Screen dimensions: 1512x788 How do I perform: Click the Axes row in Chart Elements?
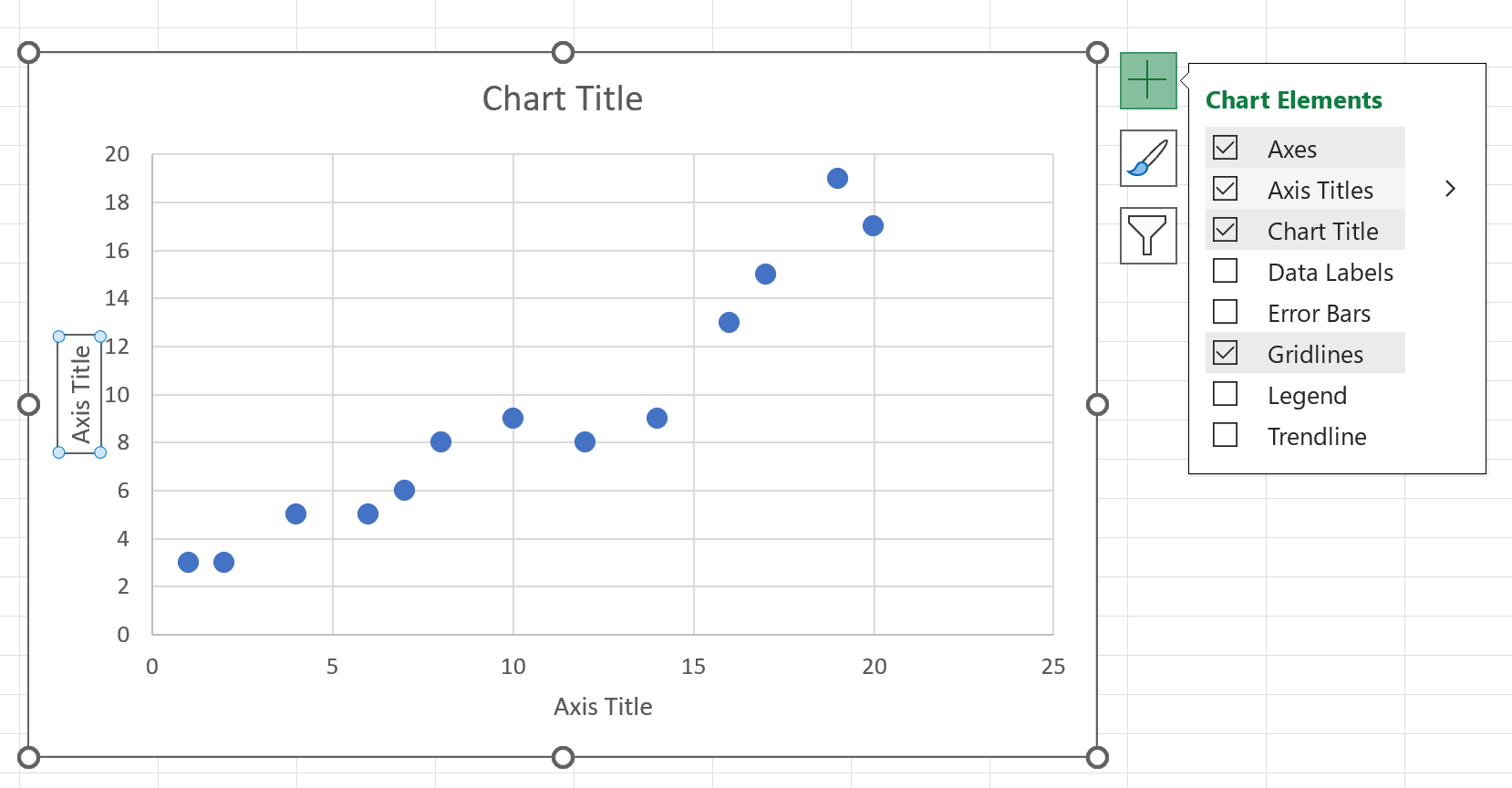click(1291, 147)
